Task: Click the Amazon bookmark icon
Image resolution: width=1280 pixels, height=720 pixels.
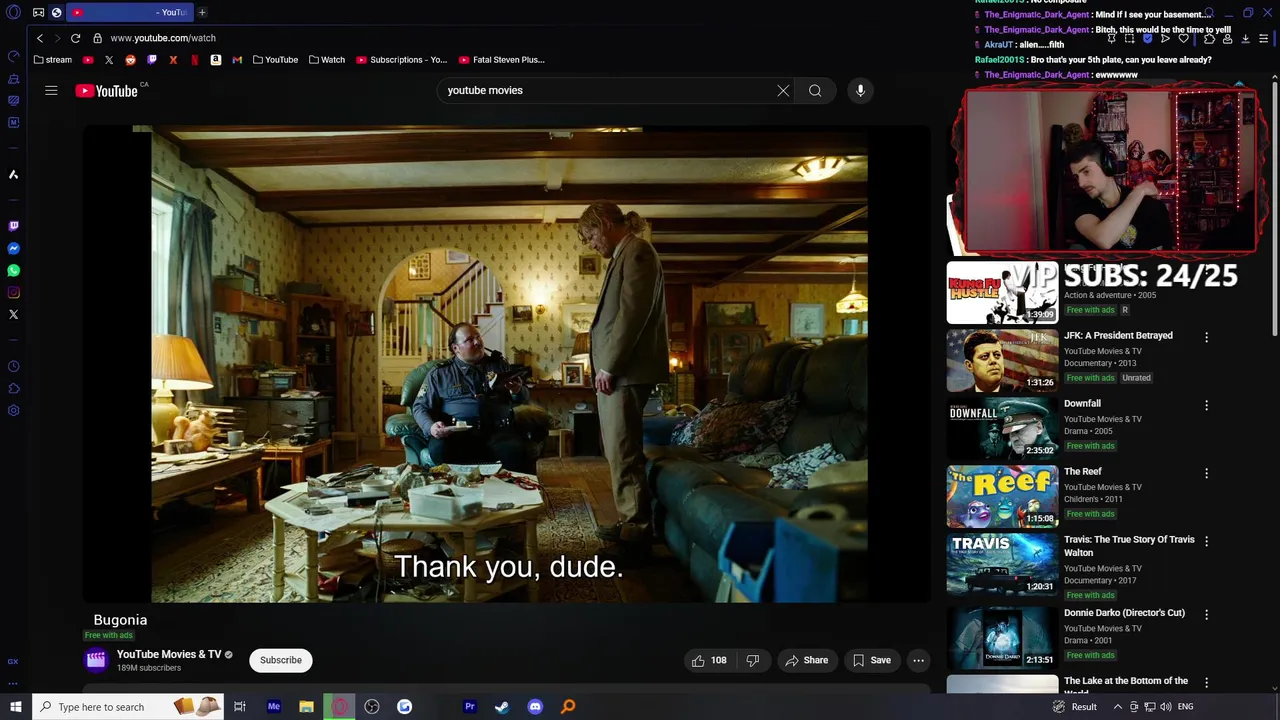Action: coord(216,60)
